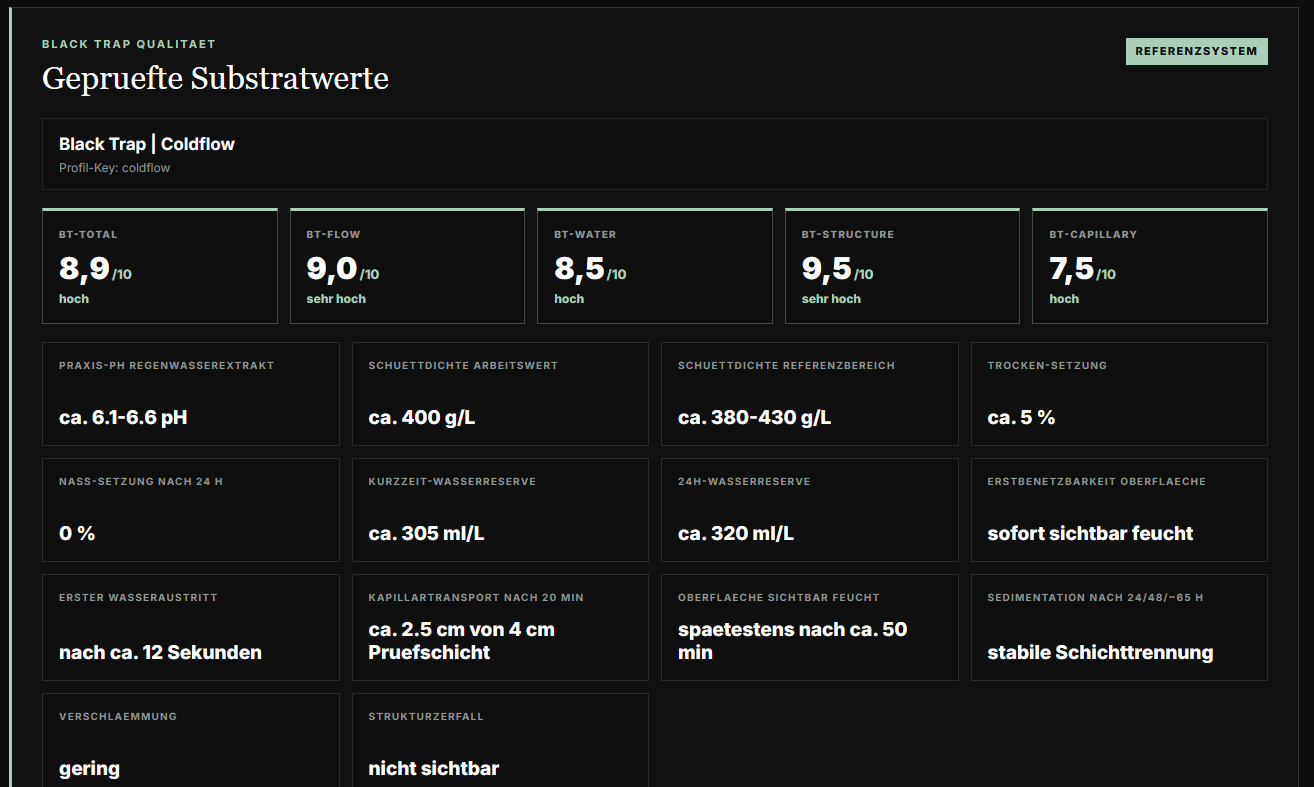1314x787 pixels.
Task: Click the BT-FLOW score 9,0
Action: [x=331, y=269]
